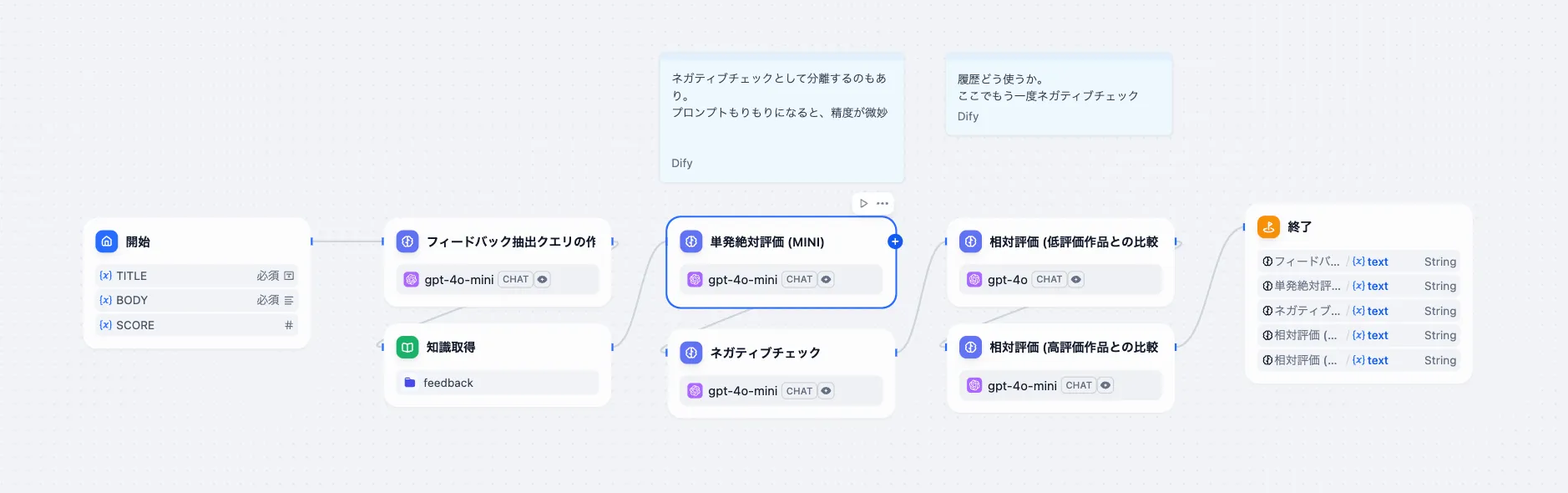Click the 単発絶対評... output variable row

pyautogui.click(x=1358, y=286)
